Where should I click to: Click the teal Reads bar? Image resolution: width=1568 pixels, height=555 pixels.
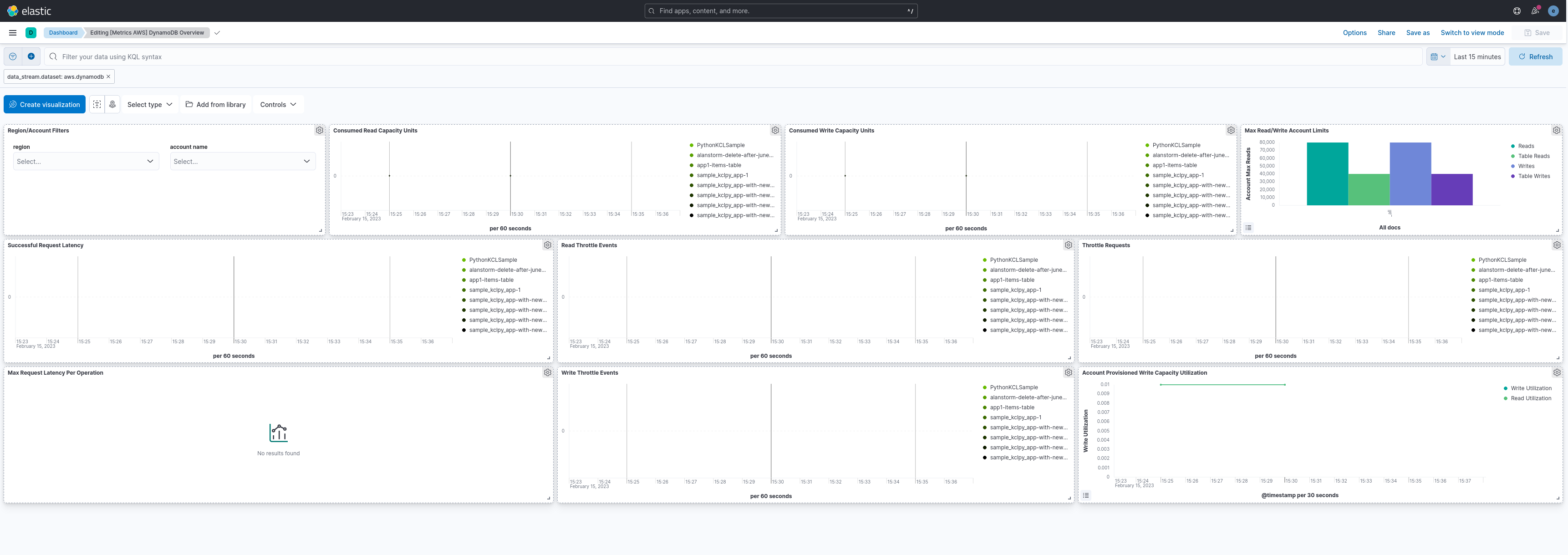(1327, 174)
